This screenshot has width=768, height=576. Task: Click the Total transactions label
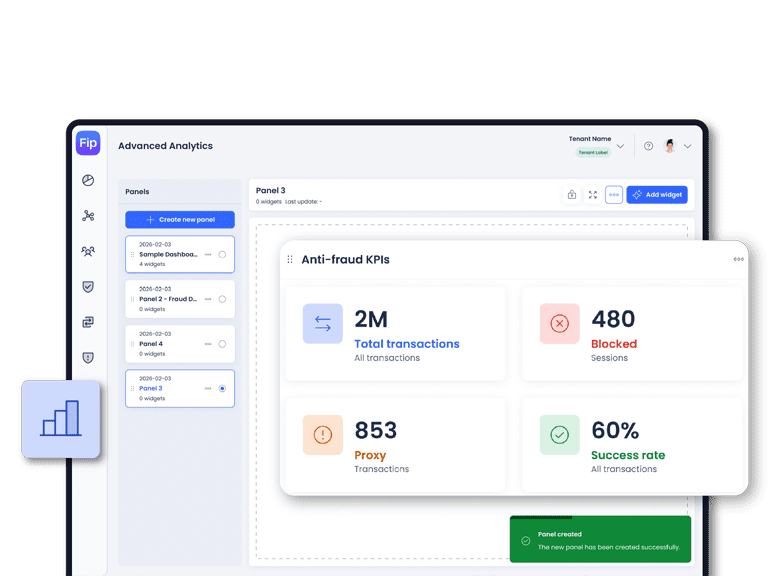click(x=407, y=344)
